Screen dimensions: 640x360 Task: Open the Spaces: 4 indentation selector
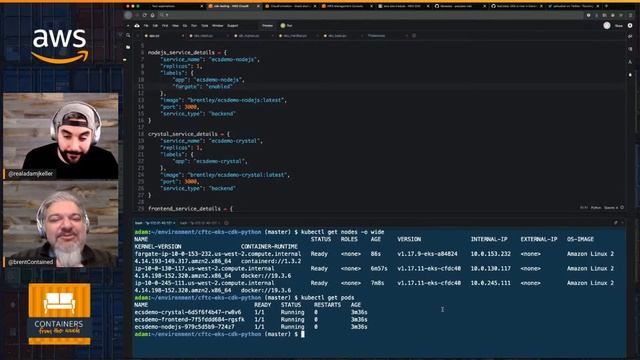point(611,207)
